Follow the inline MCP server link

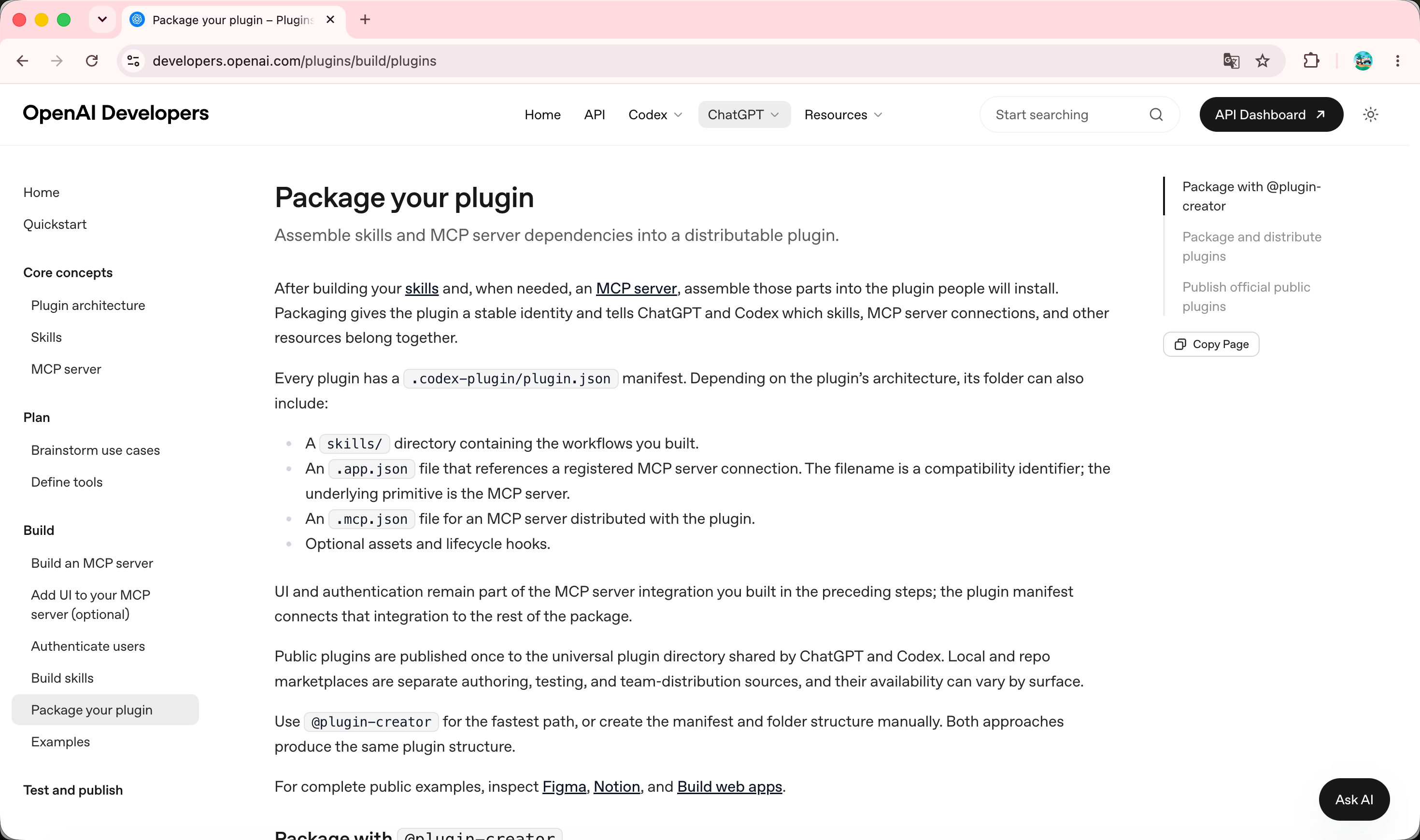637,289
